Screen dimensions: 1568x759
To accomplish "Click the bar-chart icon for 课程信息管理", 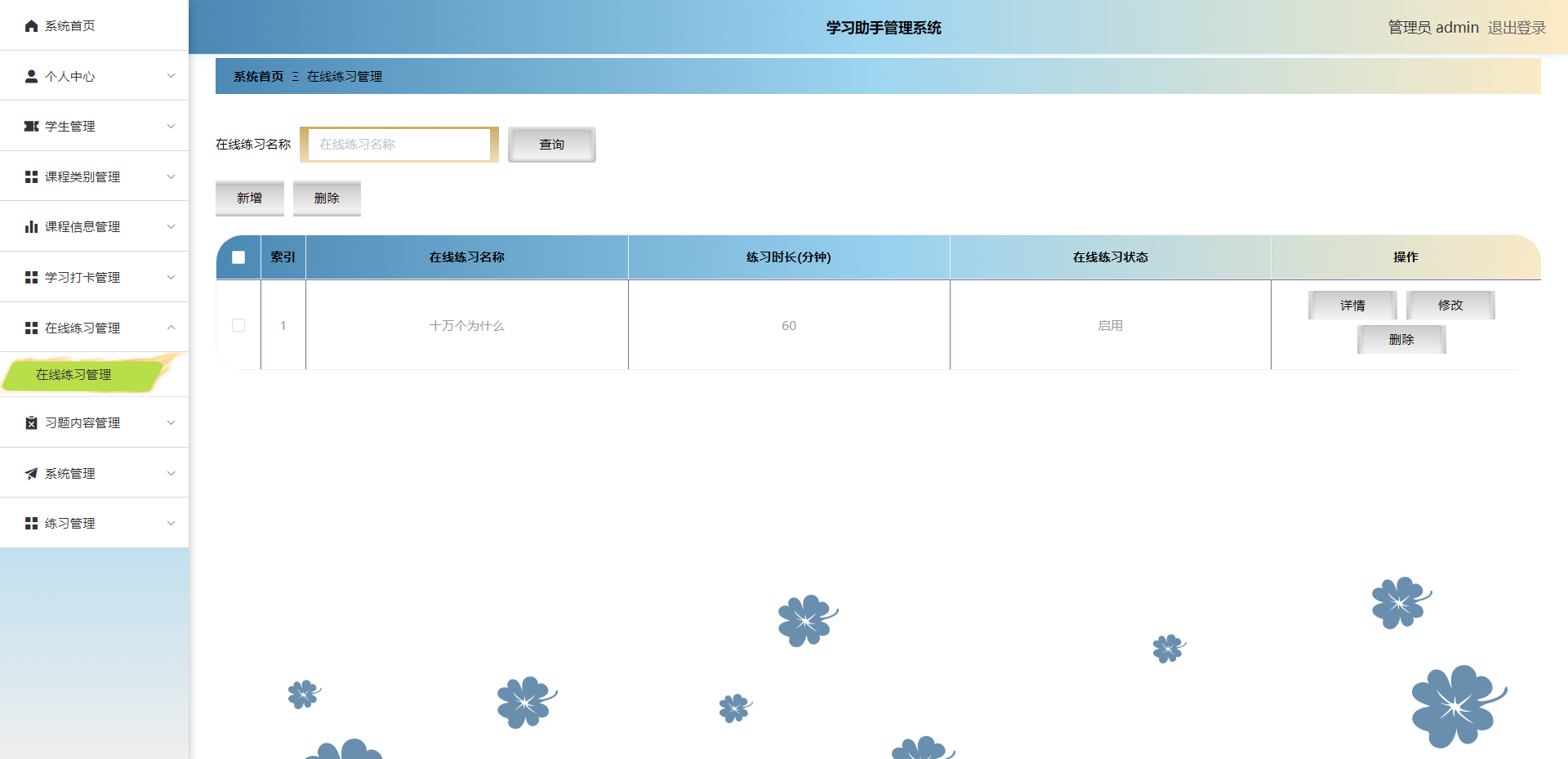I will [31, 226].
